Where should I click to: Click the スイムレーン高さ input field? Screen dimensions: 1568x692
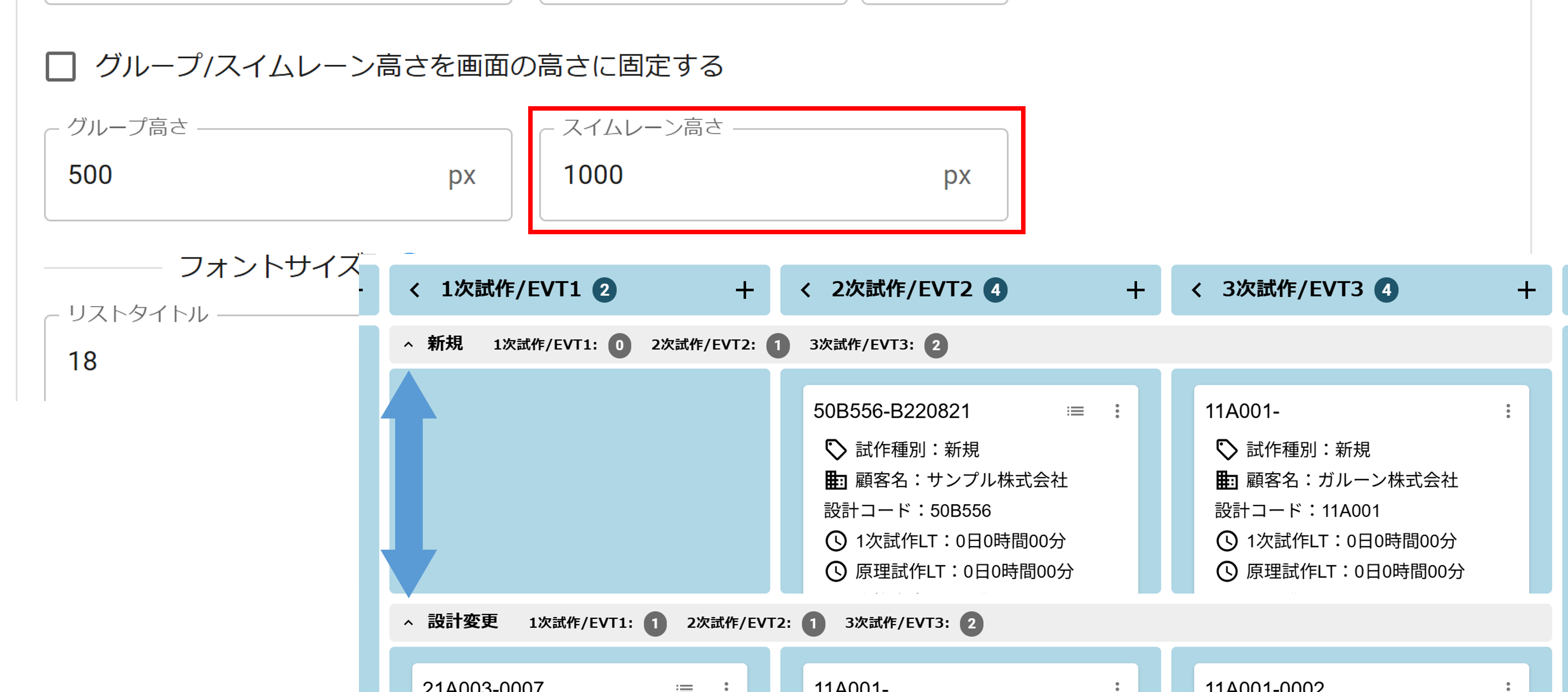[773, 174]
